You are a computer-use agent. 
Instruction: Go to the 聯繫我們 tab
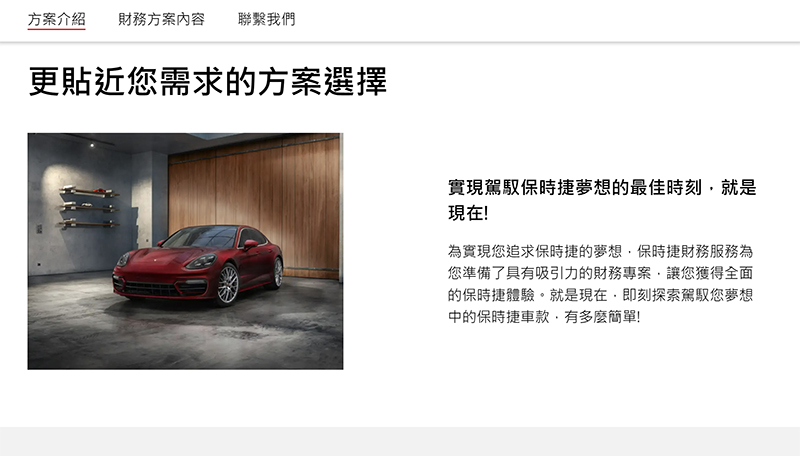266,19
